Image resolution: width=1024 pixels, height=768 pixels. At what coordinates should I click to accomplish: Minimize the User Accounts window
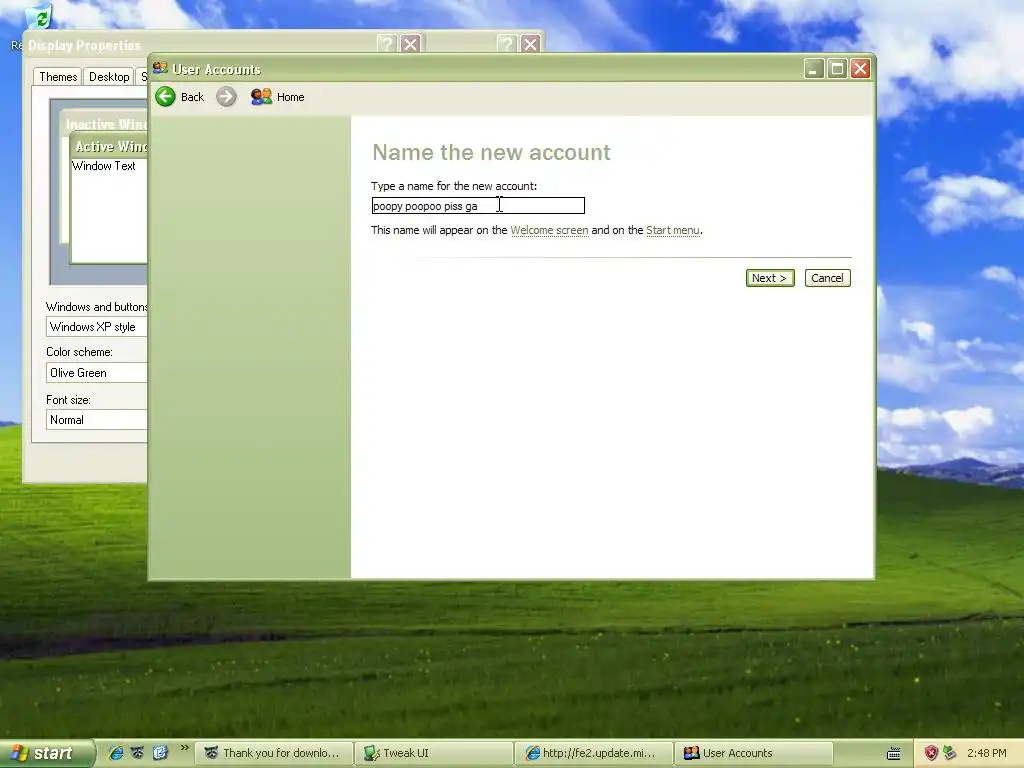814,68
